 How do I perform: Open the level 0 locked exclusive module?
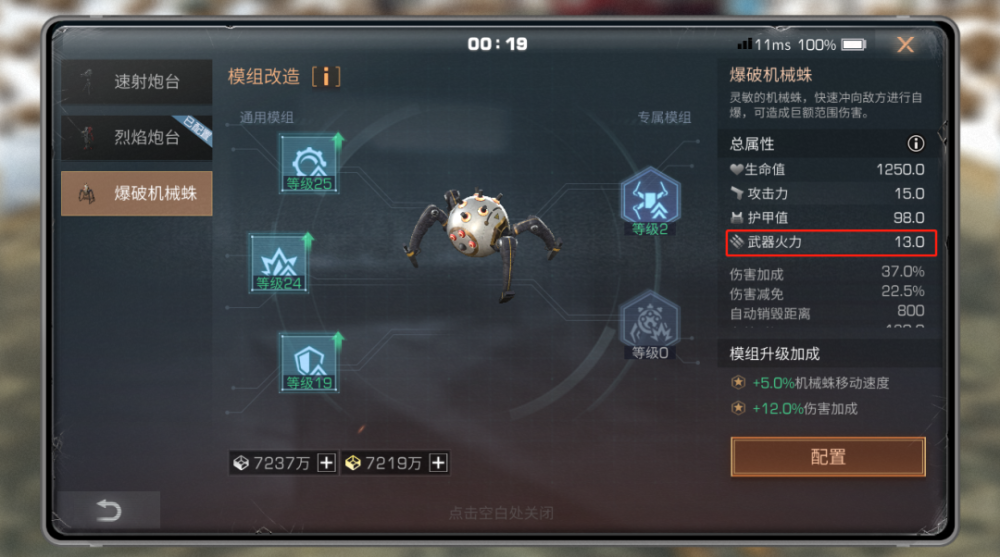point(651,324)
